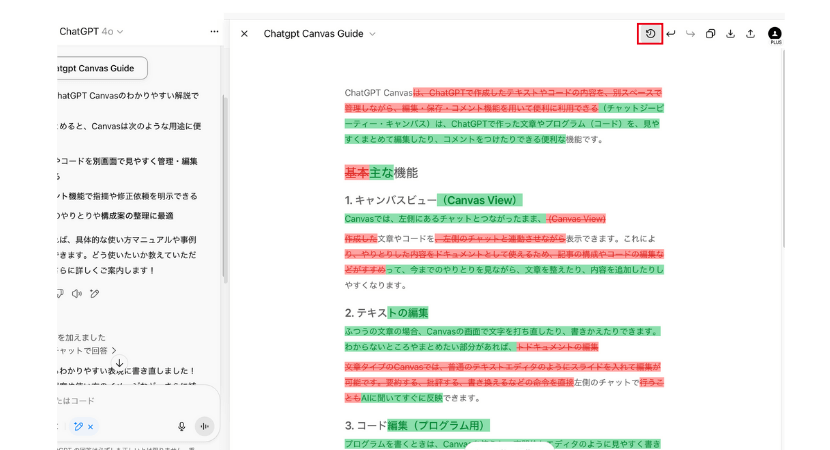The height and width of the screenshot is (450, 830).
Task: Click the chat text を加えました
Action: click(82, 337)
